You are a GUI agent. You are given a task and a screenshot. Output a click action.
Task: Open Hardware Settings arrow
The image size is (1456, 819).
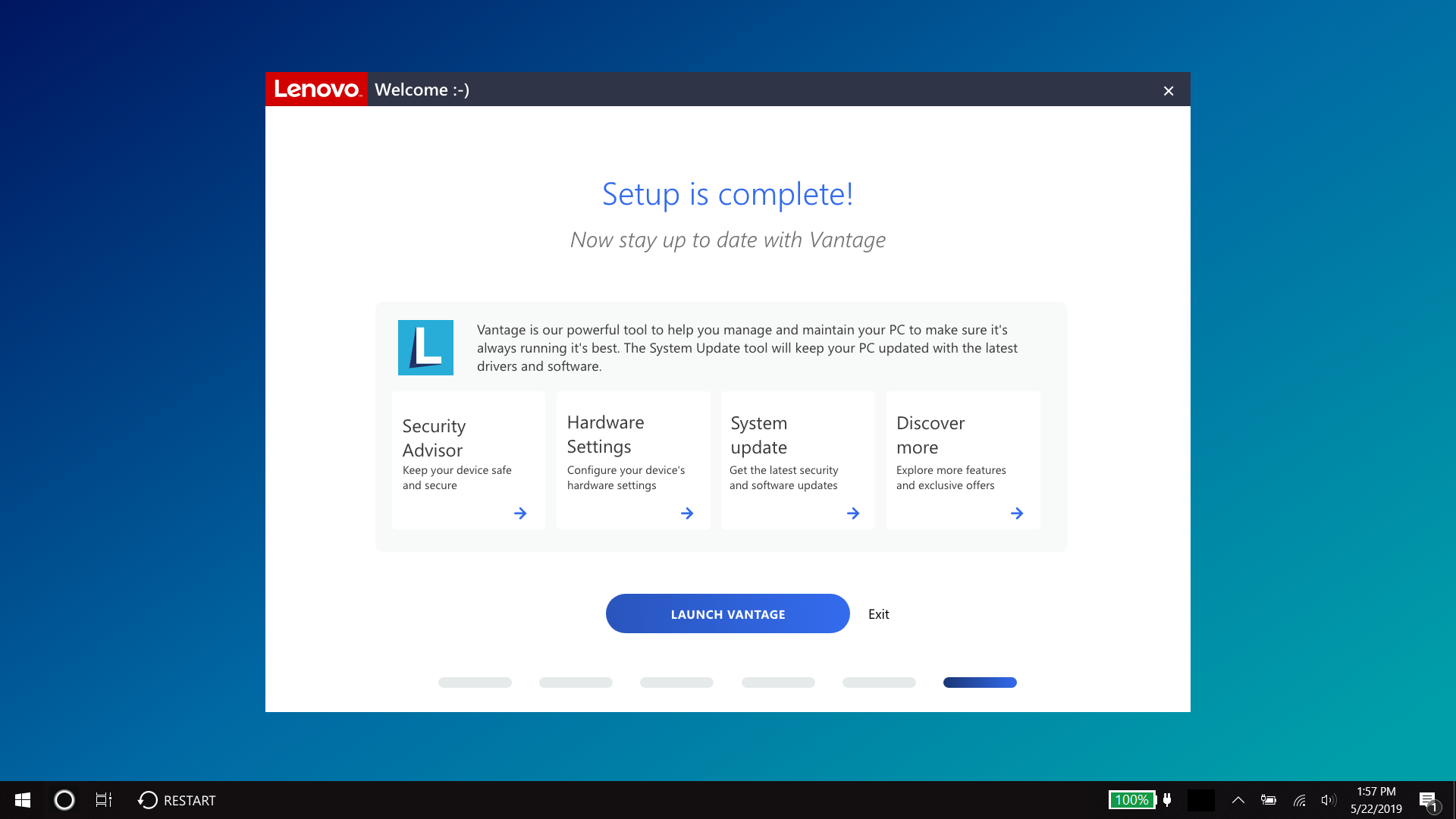pyautogui.click(x=687, y=513)
